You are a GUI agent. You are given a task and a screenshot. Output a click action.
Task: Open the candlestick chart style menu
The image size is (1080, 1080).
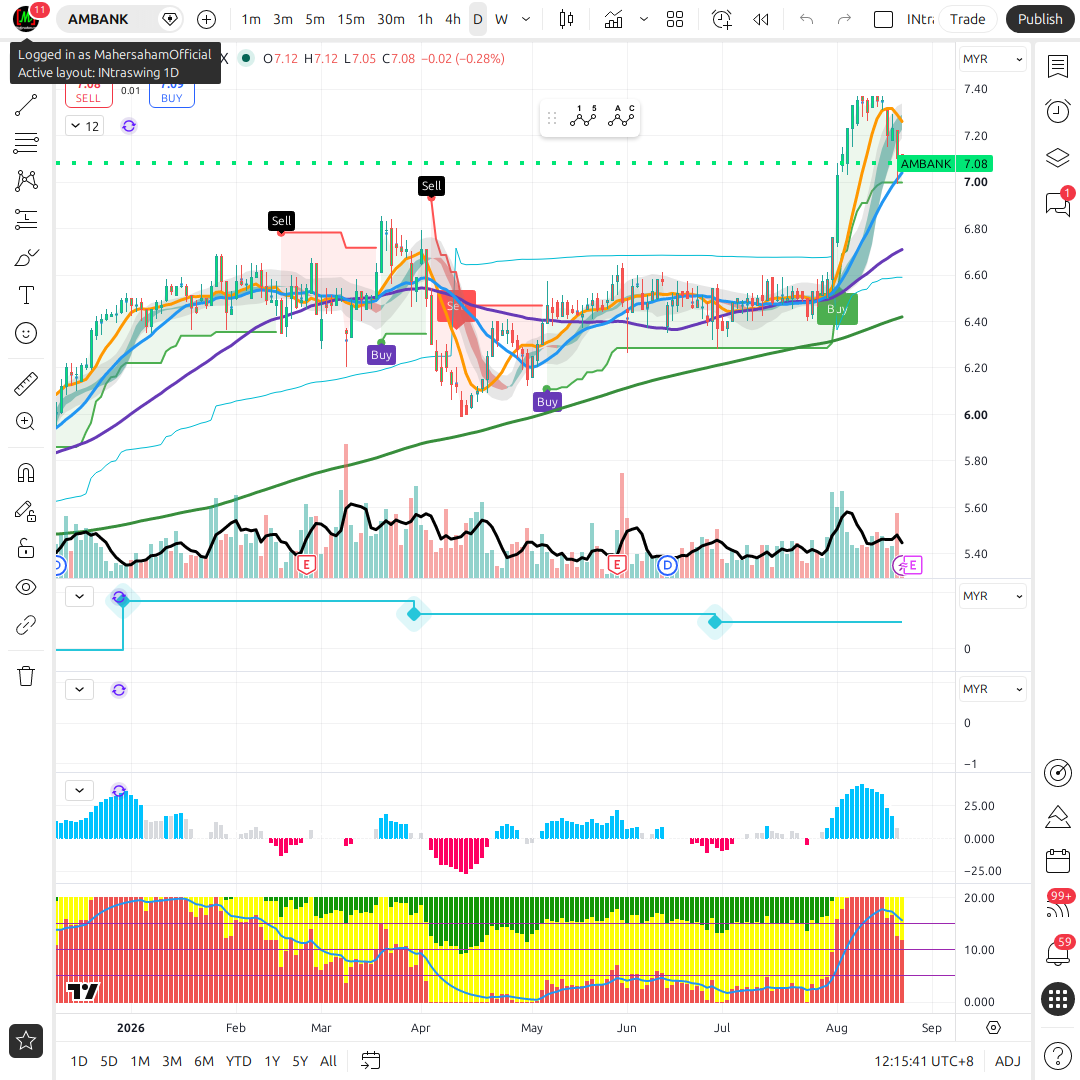pos(566,19)
